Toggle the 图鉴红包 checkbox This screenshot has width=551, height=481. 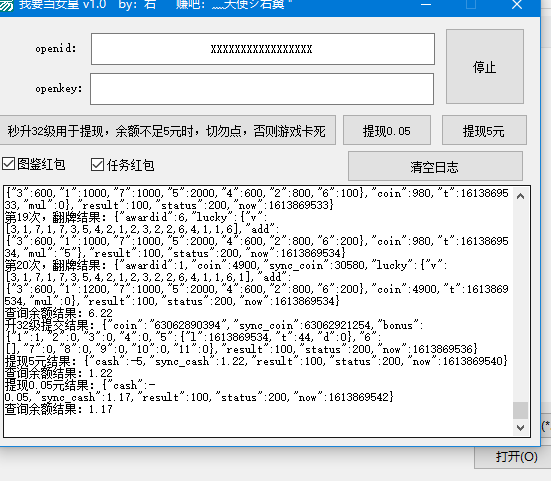click(8, 164)
